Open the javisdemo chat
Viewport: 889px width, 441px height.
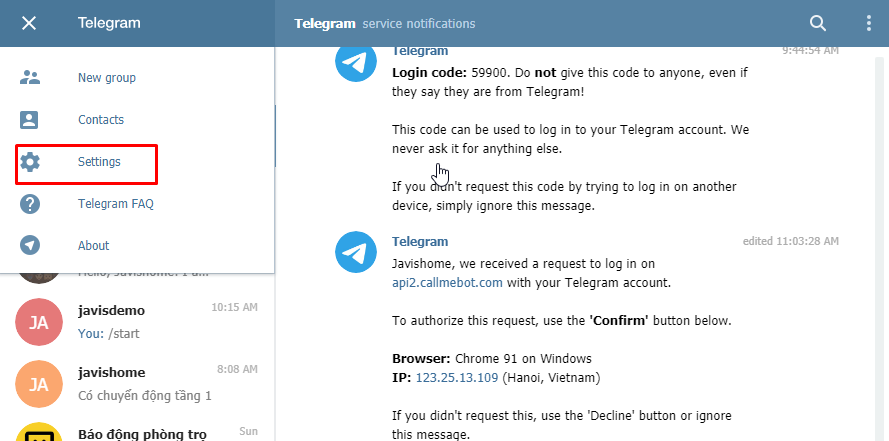click(x=137, y=321)
